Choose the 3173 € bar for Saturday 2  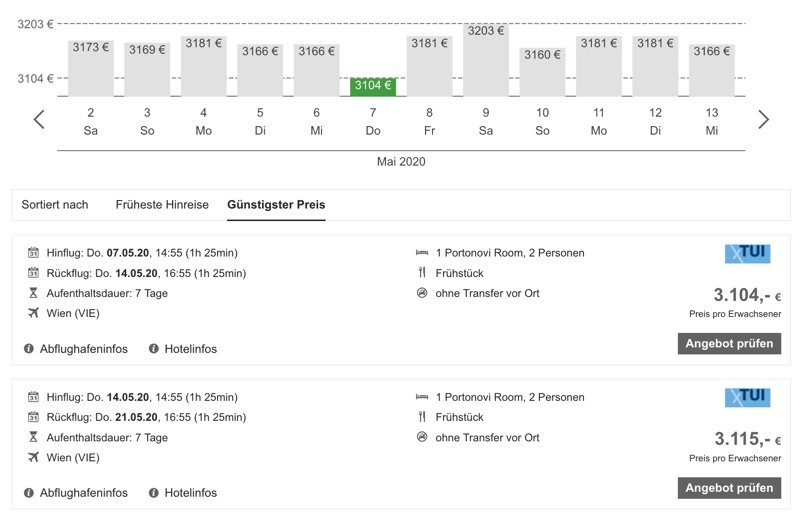(x=91, y=68)
